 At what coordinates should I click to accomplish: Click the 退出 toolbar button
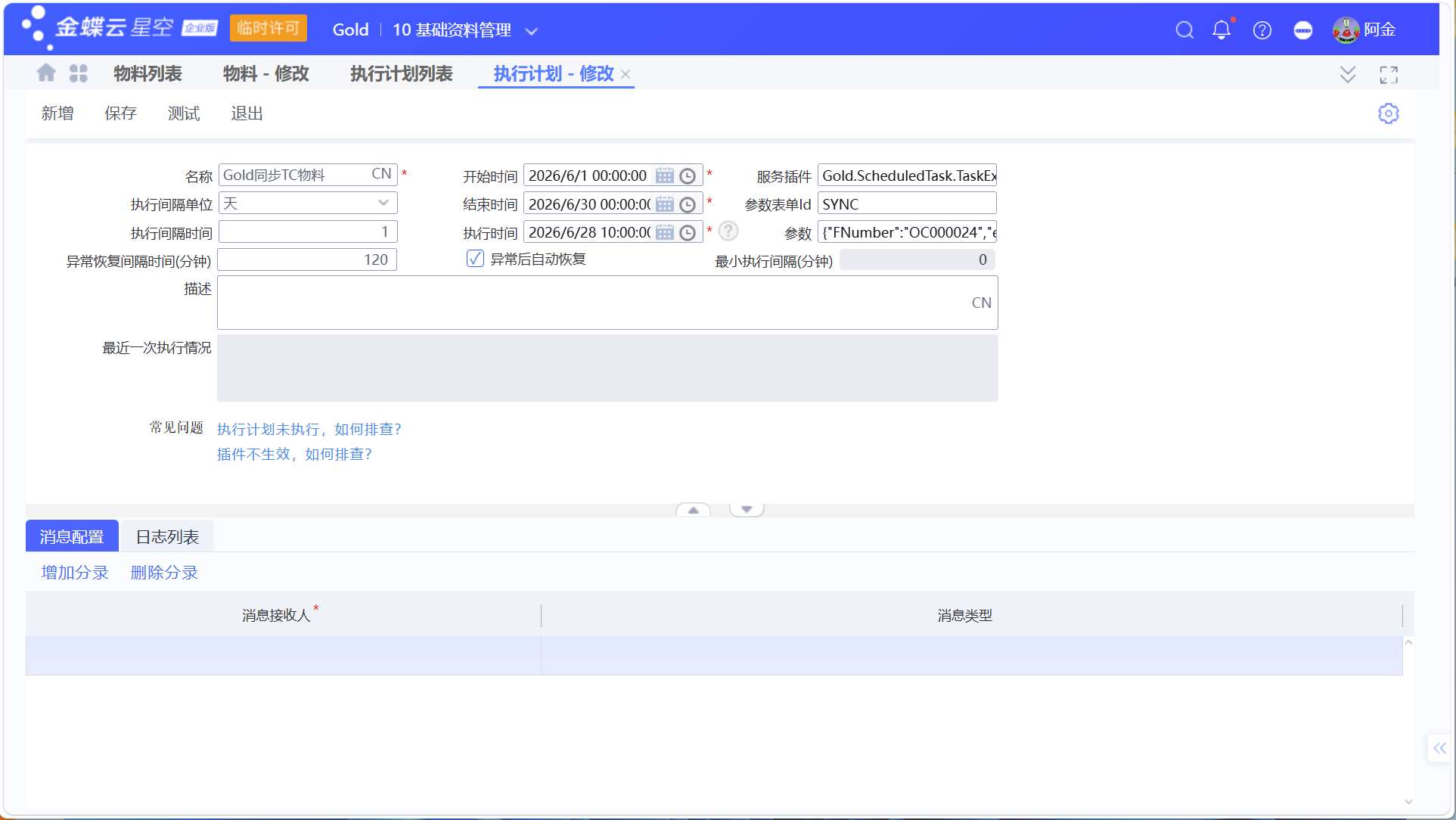(247, 113)
